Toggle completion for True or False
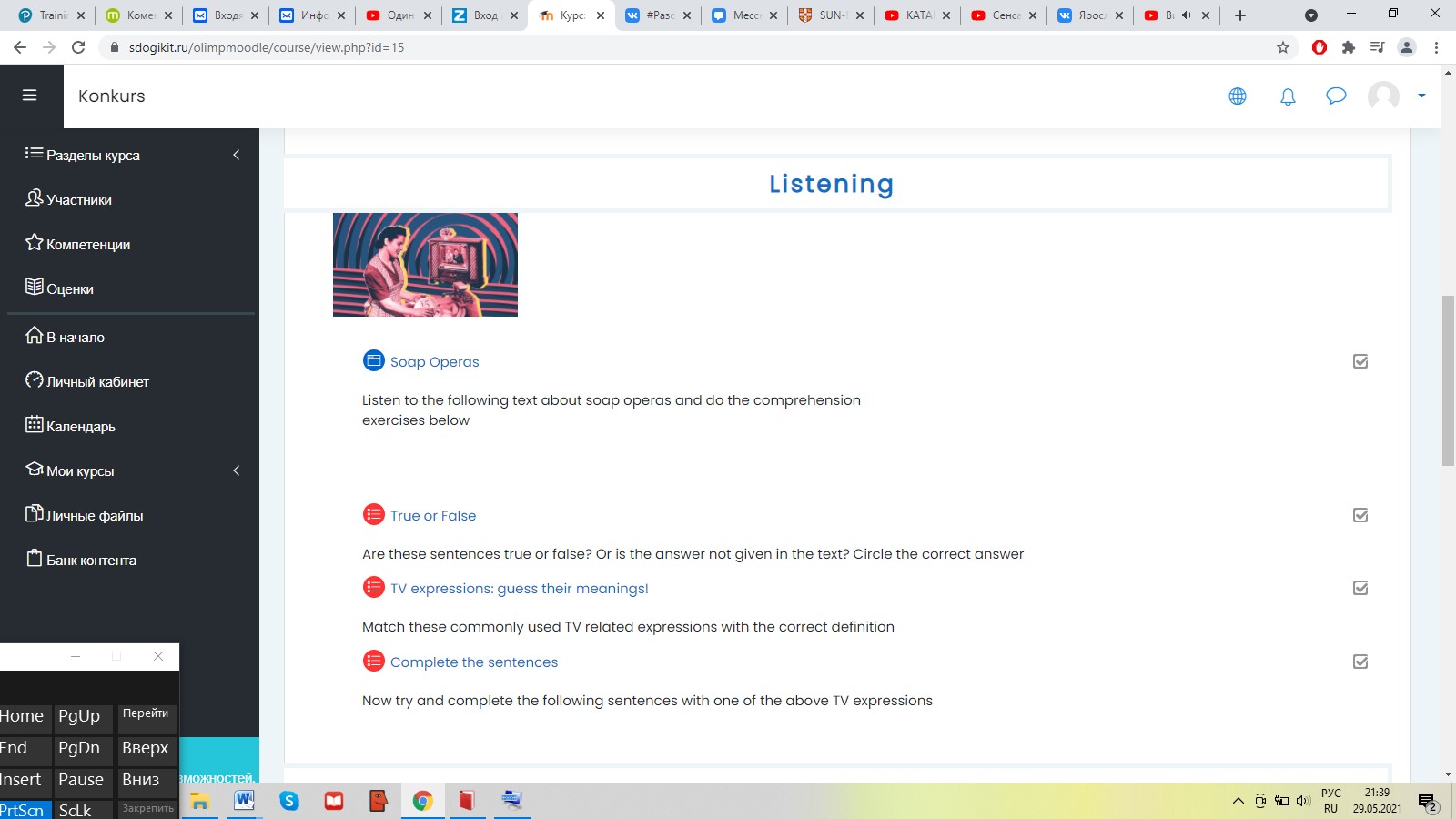Image resolution: width=1456 pixels, height=819 pixels. tap(1360, 515)
